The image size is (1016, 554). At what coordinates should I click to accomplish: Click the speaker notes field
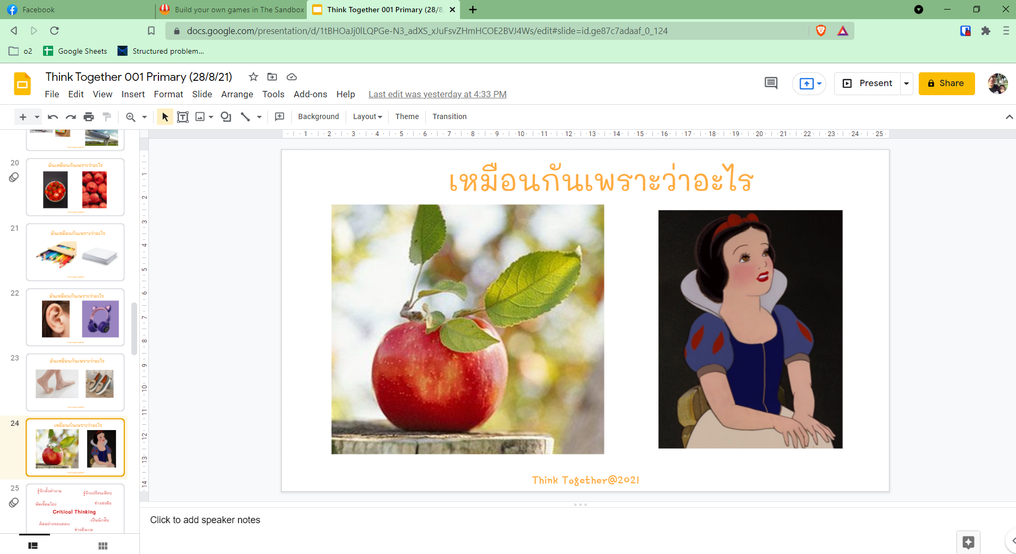[577, 520]
